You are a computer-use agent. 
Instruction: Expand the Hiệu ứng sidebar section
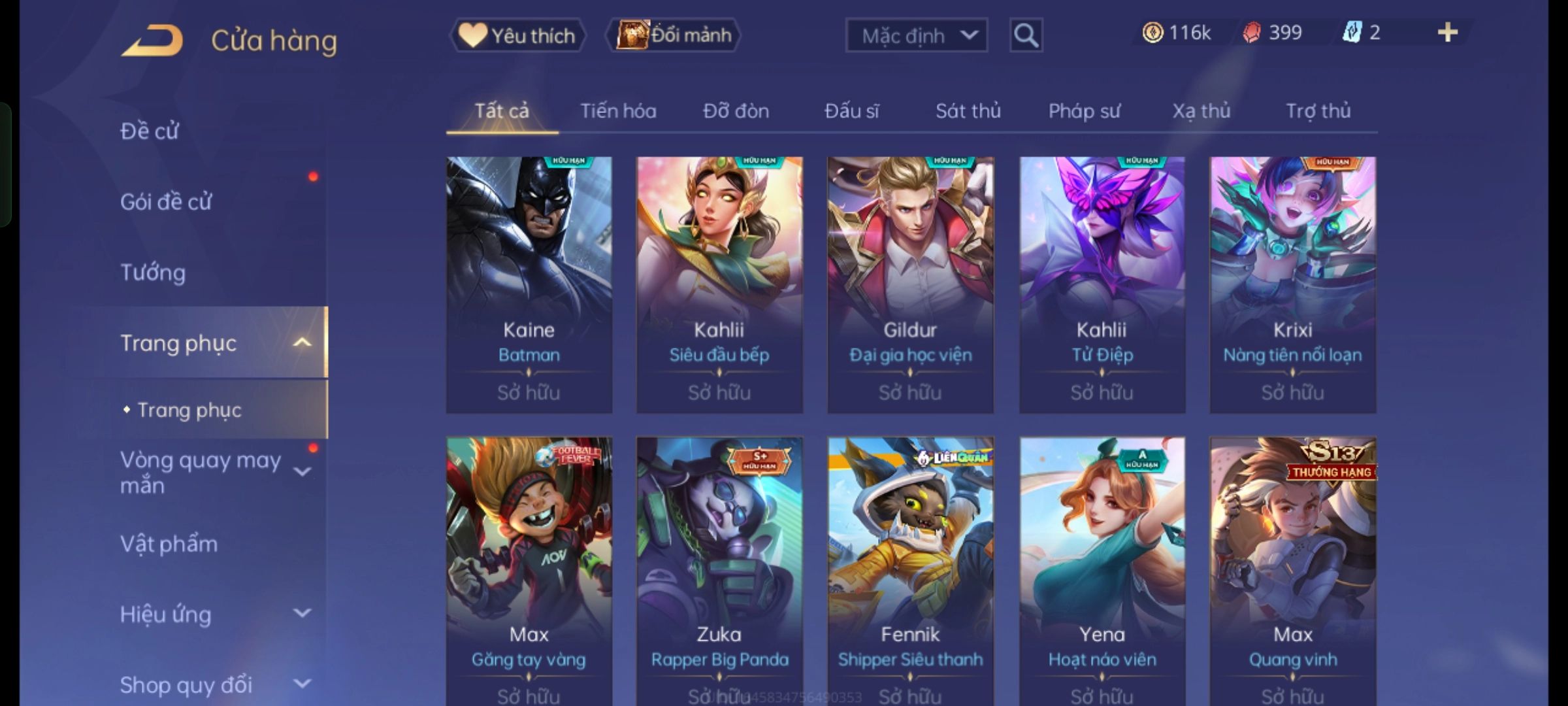tap(302, 613)
